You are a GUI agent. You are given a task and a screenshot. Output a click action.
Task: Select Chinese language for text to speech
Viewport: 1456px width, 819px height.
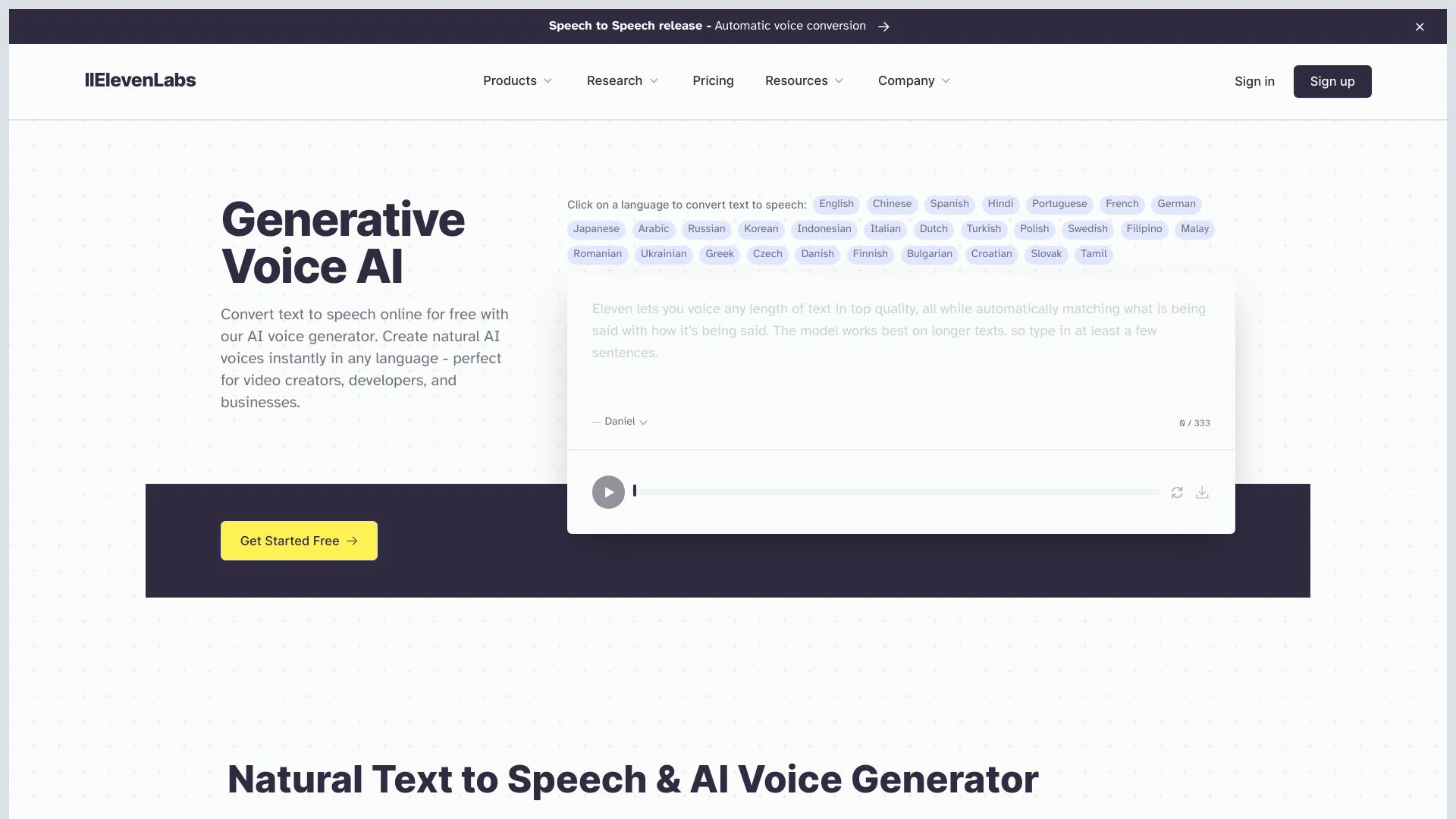891,204
